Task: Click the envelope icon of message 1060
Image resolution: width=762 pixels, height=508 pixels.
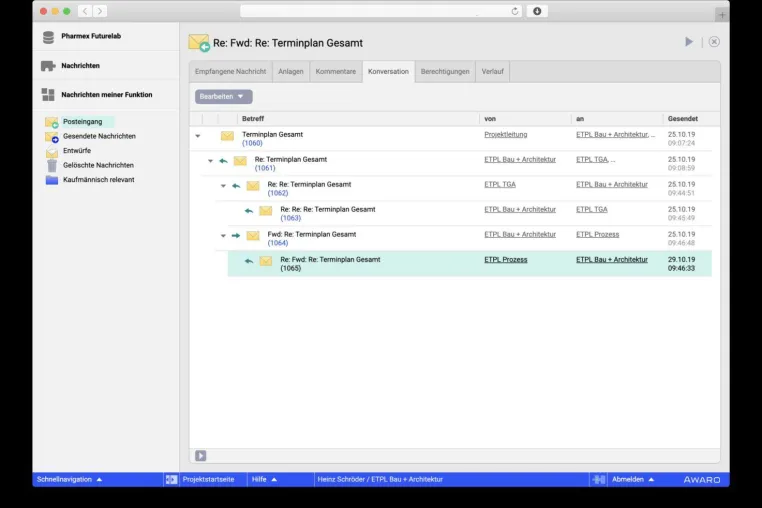Action: [x=227, y=136]
